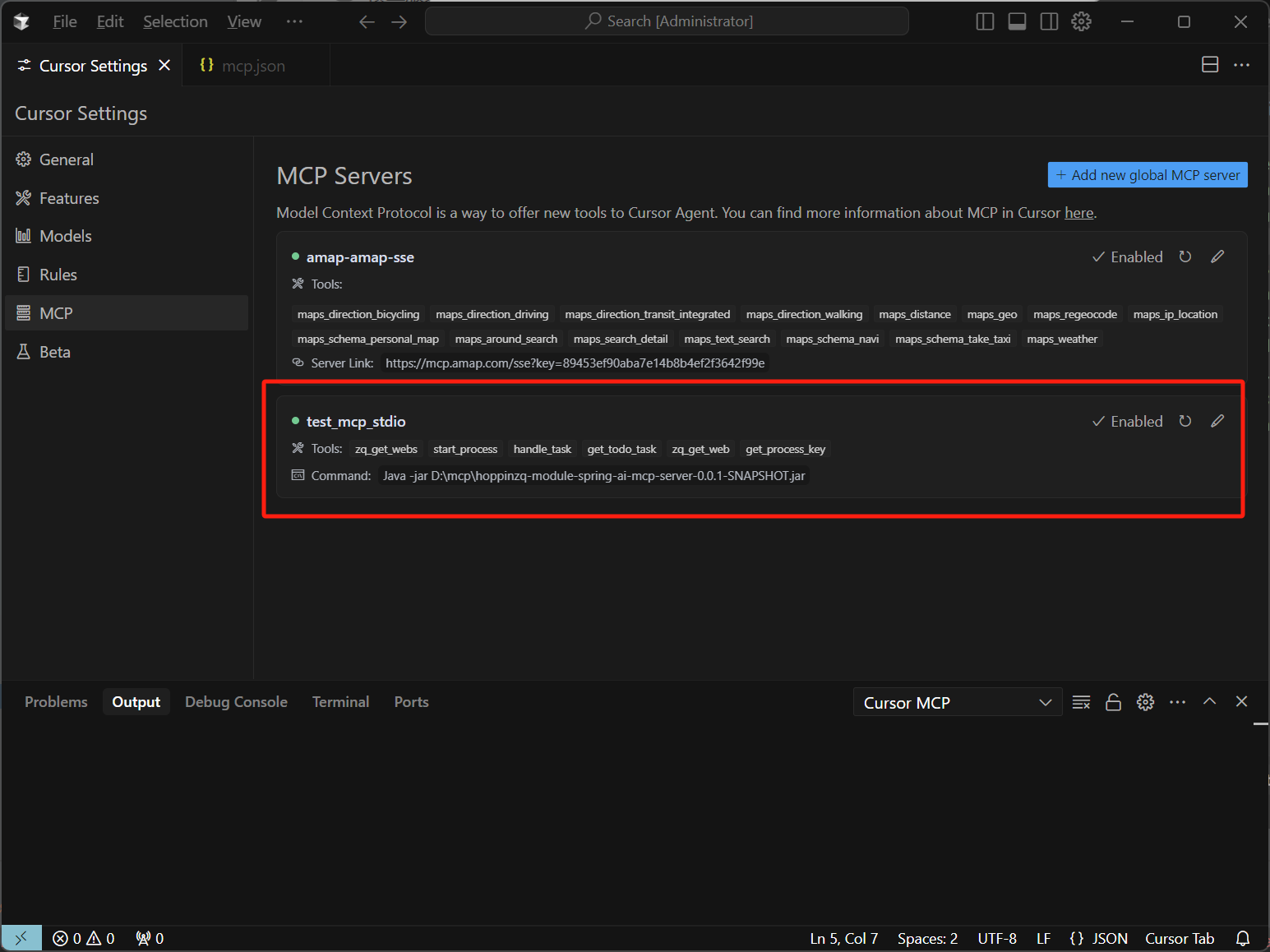Clear the output panel
Image resolution: width=1270 pixels, height=952 pixels.
(x=1081, y=702)
